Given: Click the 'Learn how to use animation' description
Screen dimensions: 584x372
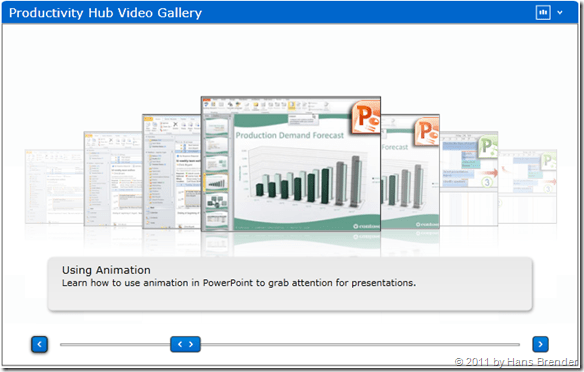Looking at the screenshot, I should coord(239,283).
